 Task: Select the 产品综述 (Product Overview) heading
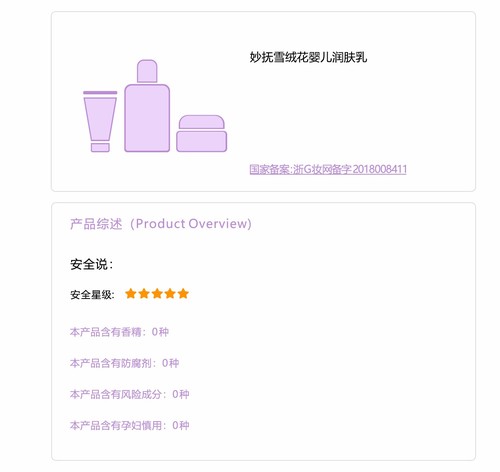(161, 224)
